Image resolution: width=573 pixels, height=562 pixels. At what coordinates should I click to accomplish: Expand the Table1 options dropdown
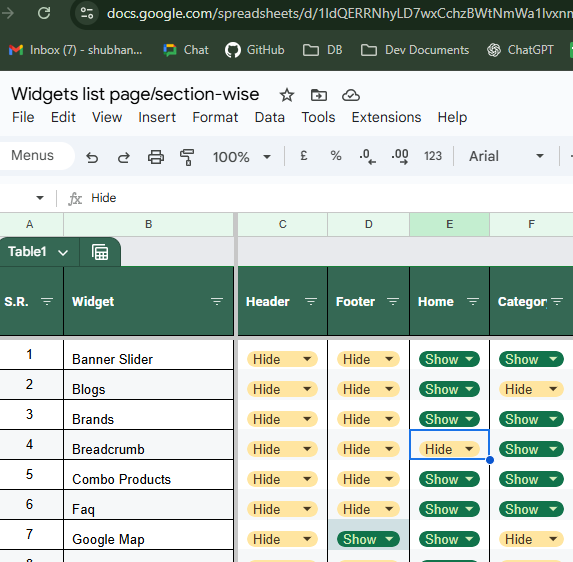pyautogui.click(x=63, y=252)
